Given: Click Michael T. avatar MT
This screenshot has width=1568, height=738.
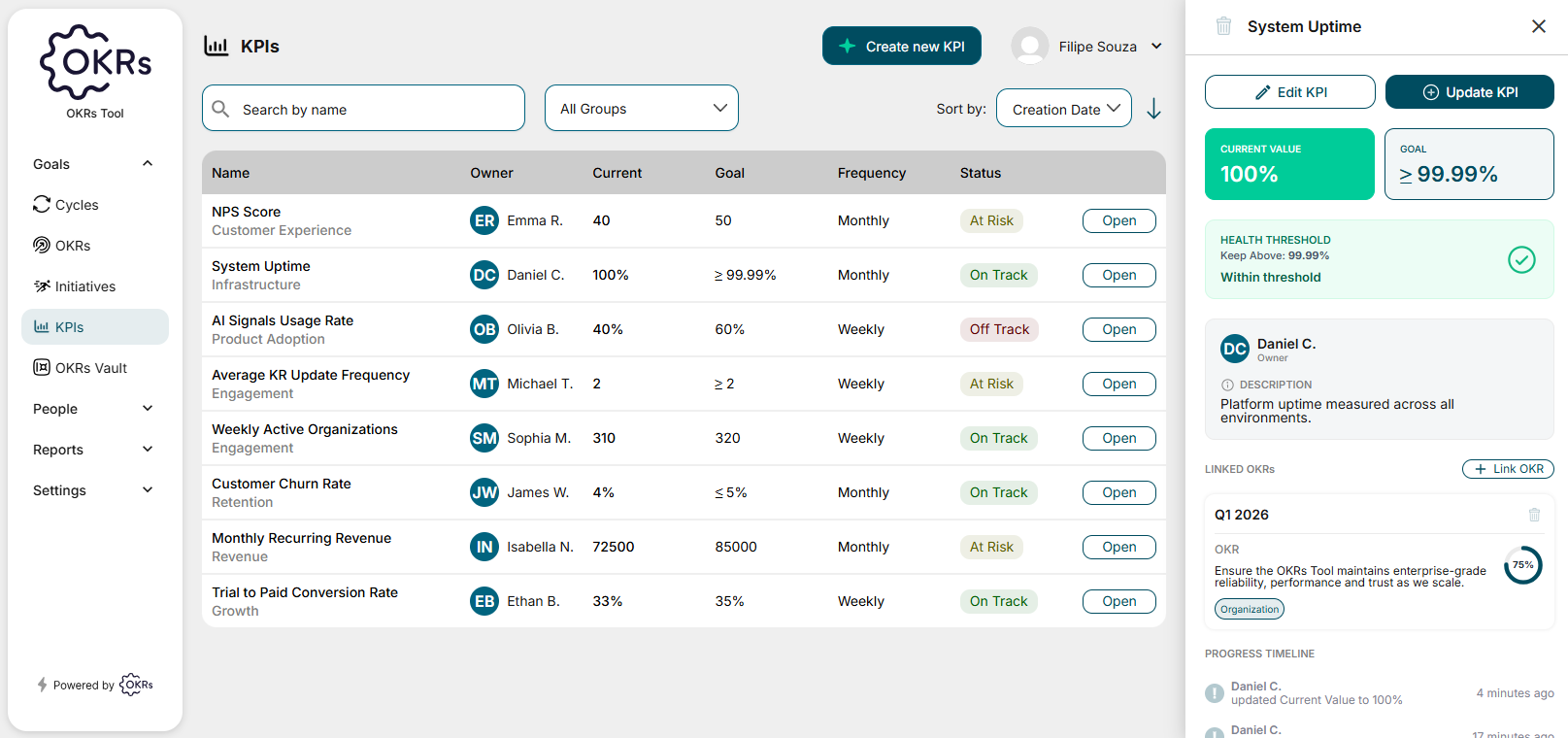Looking at the screenshot, I should point(484,384).
